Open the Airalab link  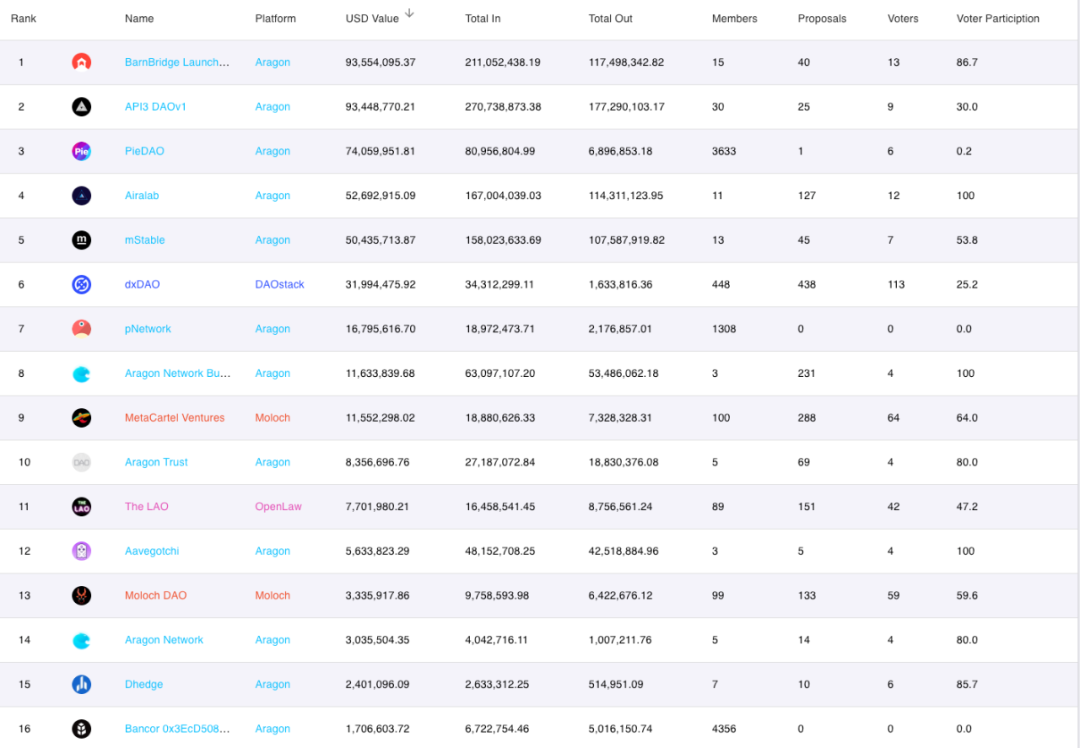coord(142,196)
